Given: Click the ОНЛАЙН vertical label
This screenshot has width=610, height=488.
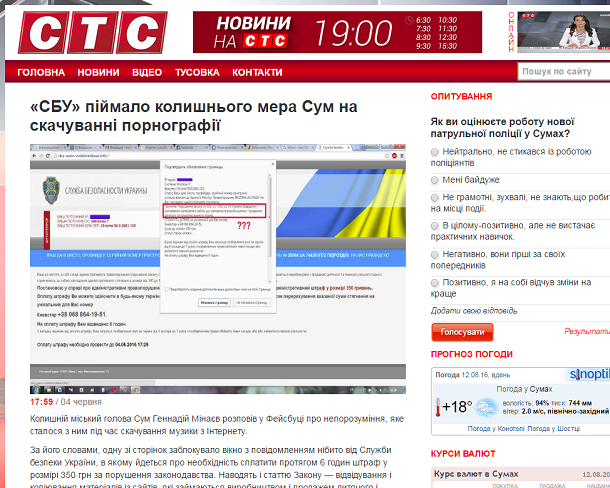Looking at the screenshot, I should click(x=511, y=32).
